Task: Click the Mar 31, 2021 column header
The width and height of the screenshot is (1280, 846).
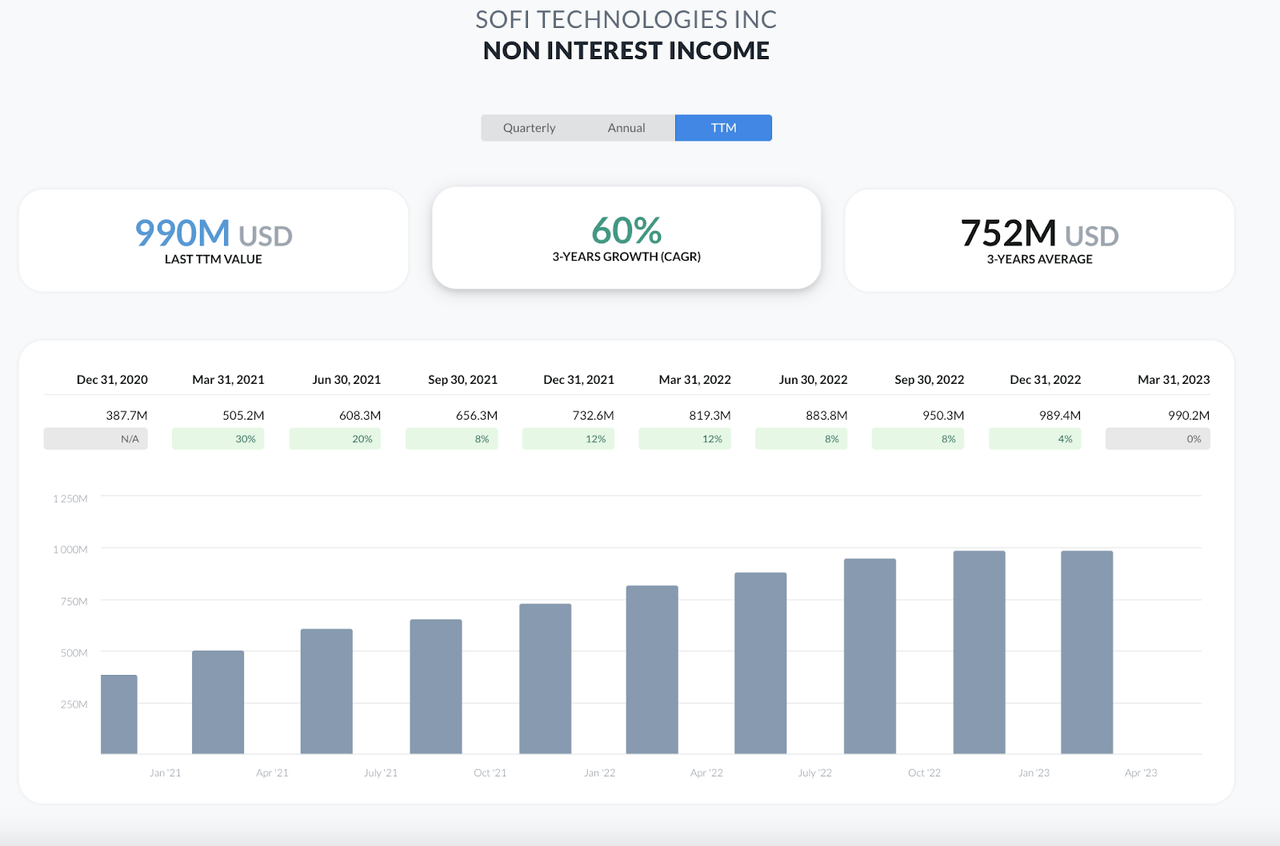Action: tap(228, 380)
